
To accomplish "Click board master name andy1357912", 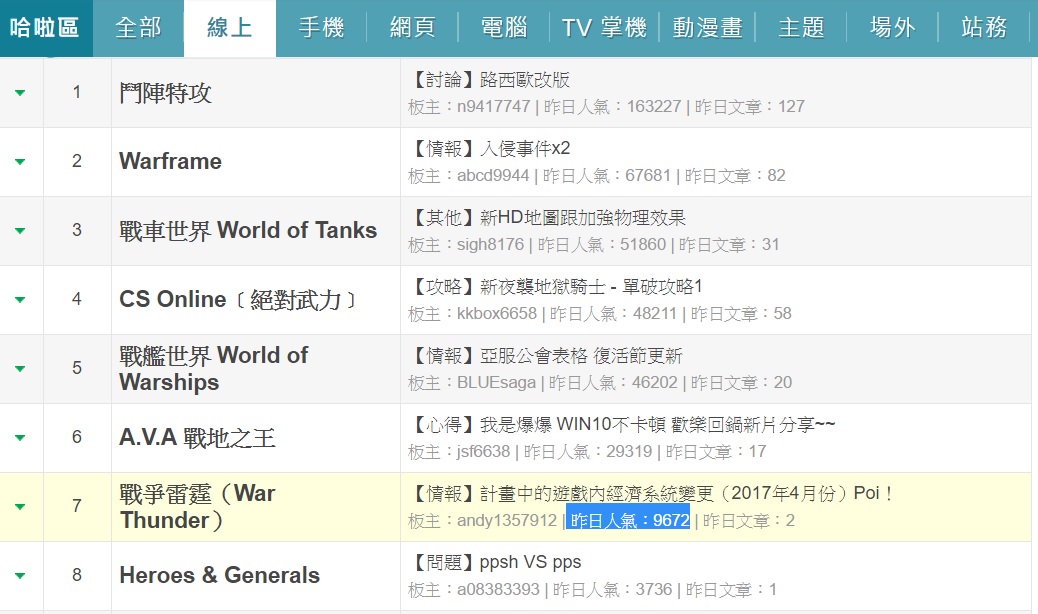I will click(x=507, y=521).
